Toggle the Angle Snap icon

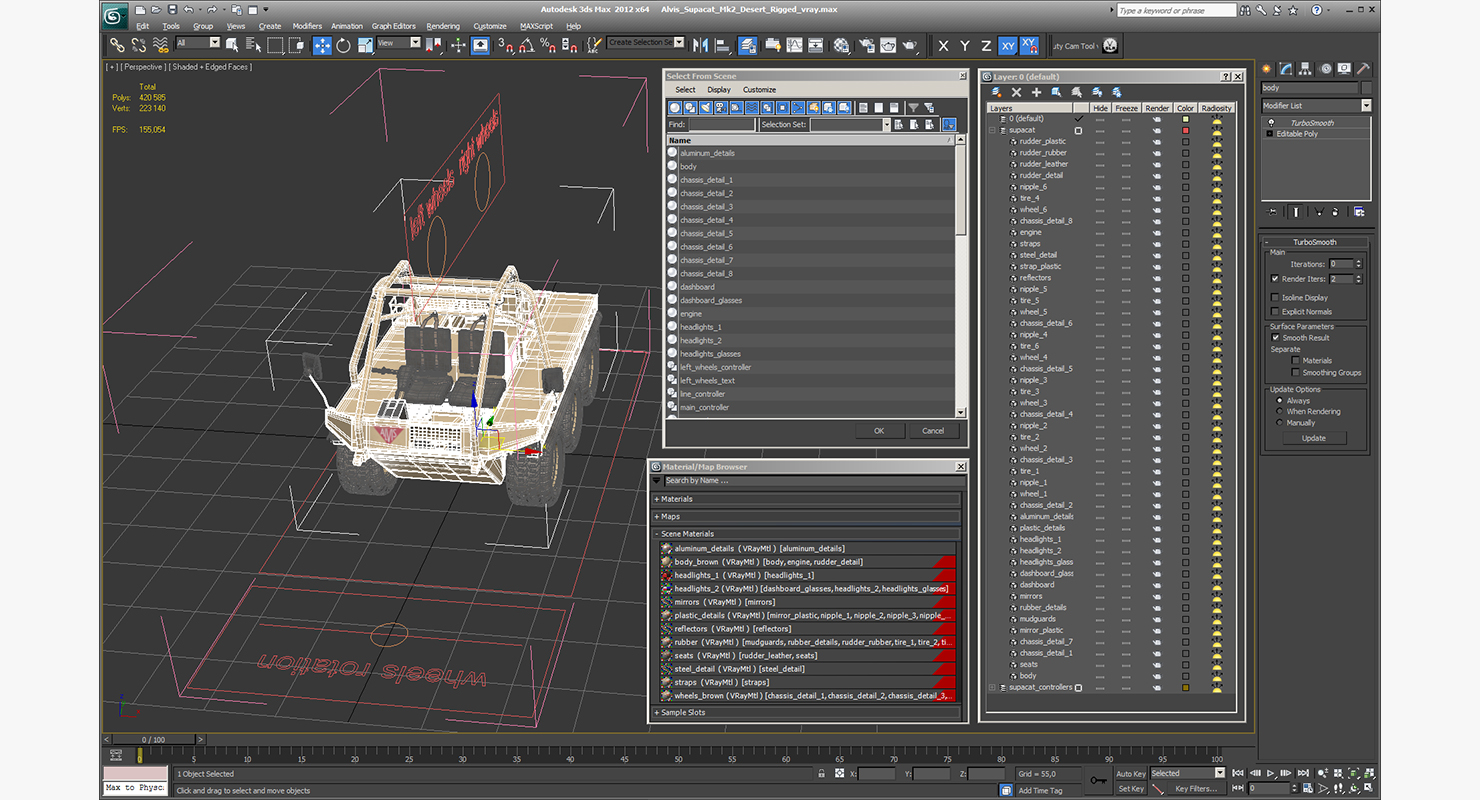click(527, 45)
